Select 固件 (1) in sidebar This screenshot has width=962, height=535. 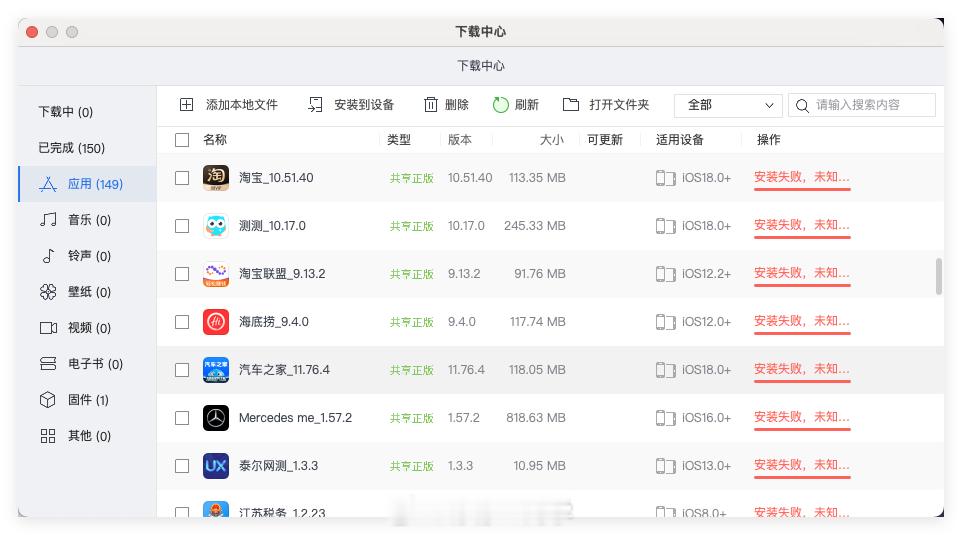point(87,400)
